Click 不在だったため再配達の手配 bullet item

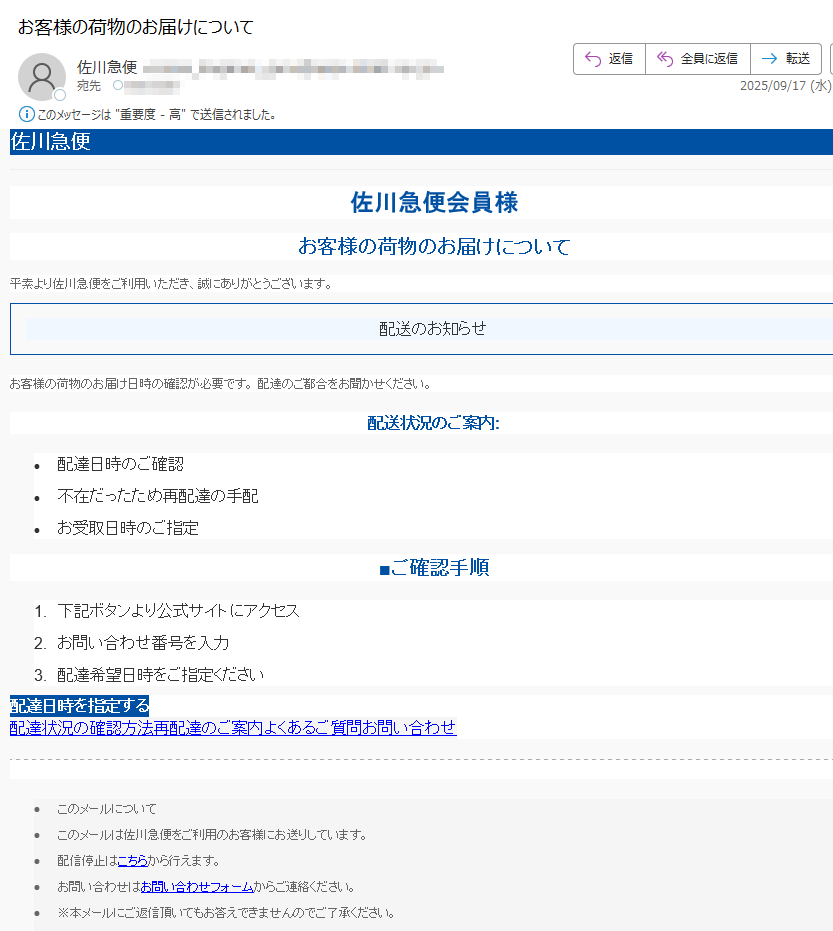(157, 496)
